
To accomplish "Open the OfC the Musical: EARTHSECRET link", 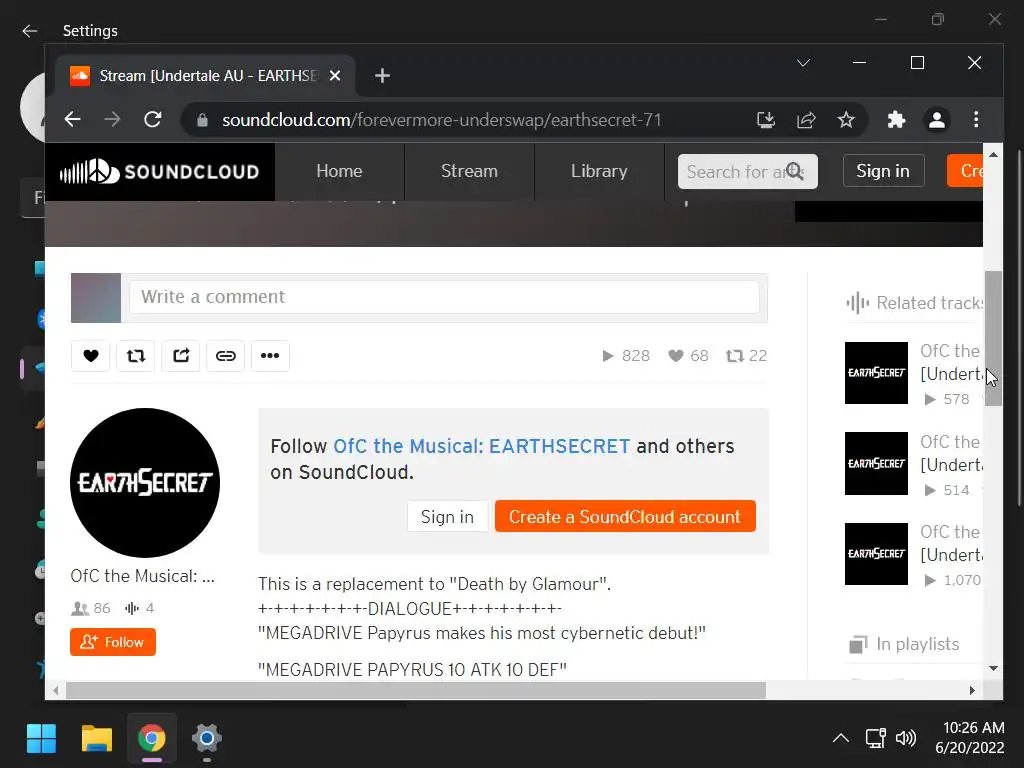I will 482,446.
